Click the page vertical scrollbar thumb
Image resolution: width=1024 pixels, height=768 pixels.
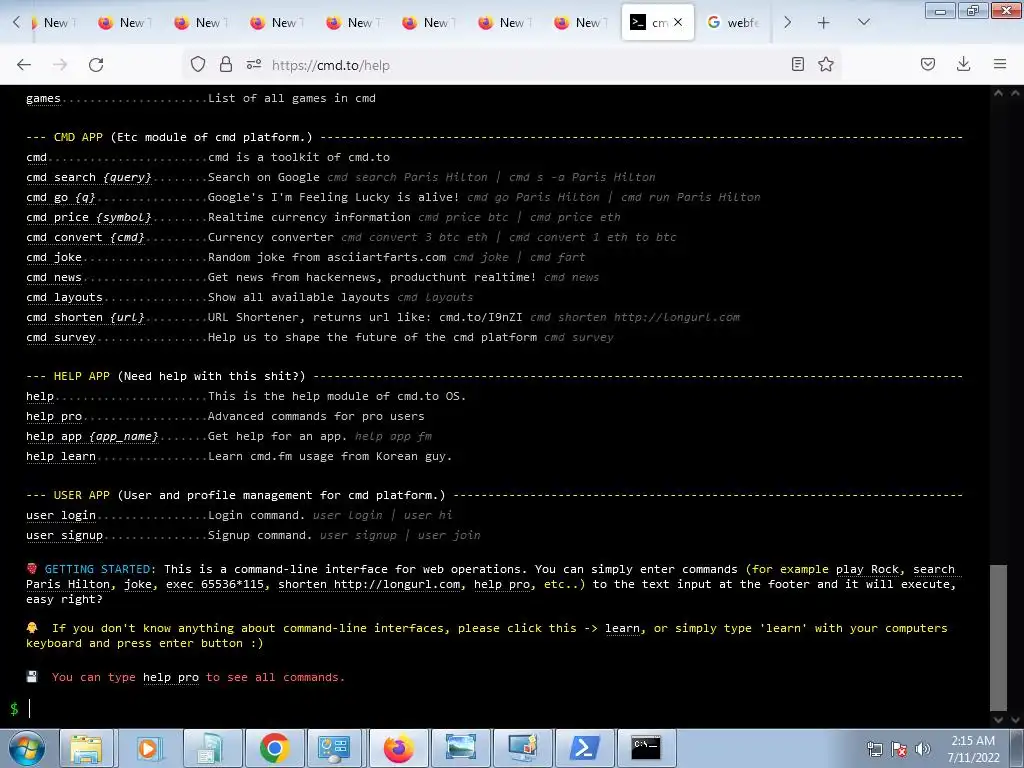[998, 637]
